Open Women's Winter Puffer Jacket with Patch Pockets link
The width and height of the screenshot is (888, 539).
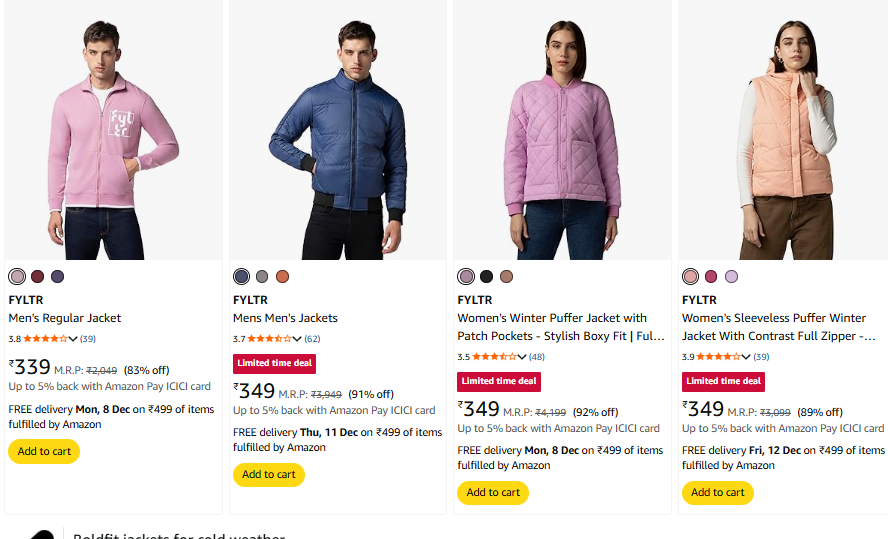(x=552, y=318)
